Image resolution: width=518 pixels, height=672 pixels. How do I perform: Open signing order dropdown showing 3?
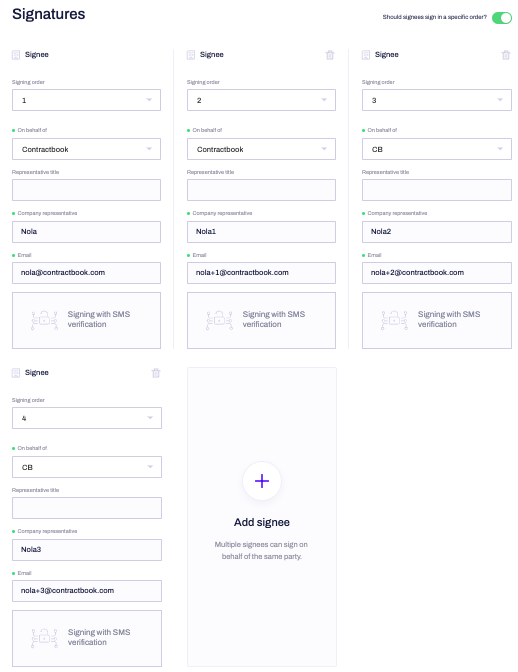[x=437, y=100]
